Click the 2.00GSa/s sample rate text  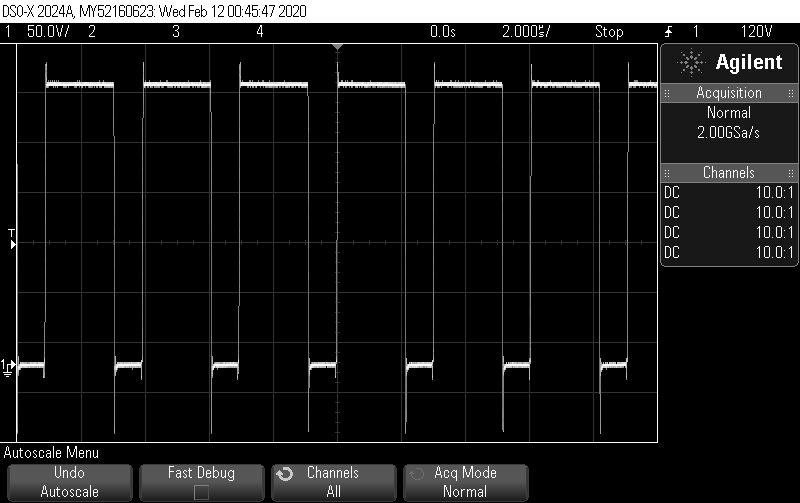point(729,133)
